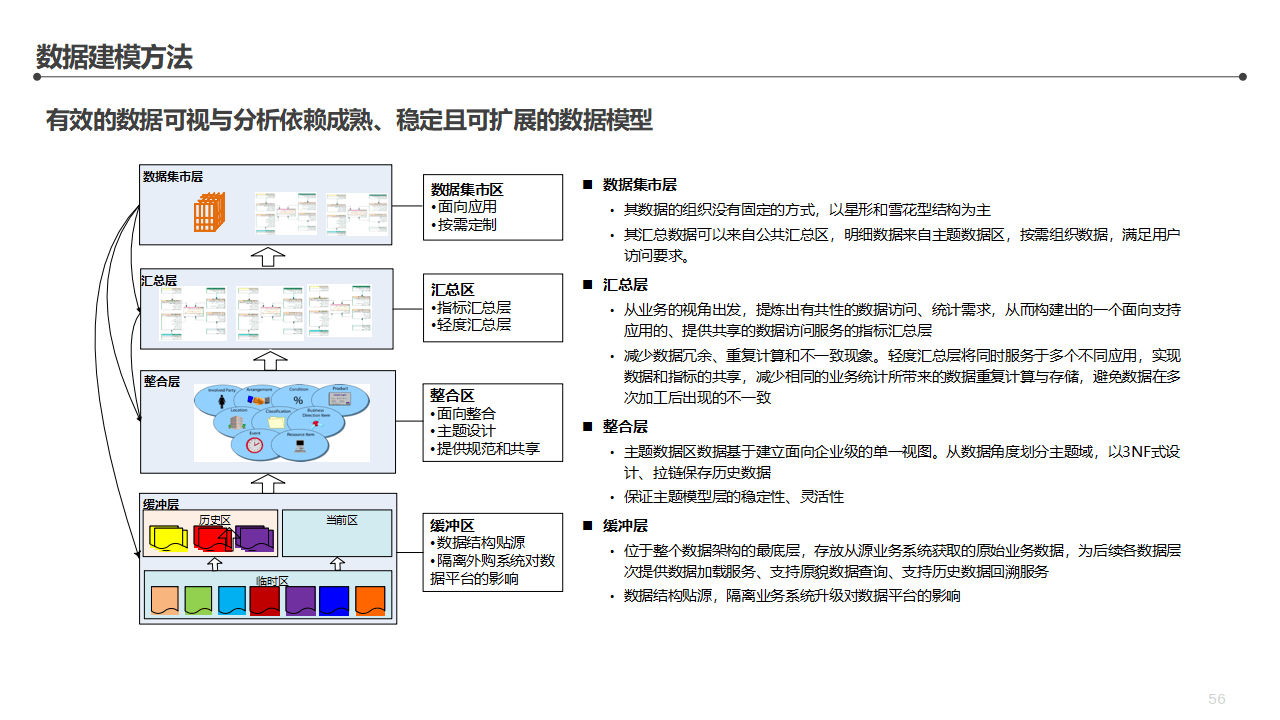Image resolution: width=1280 pixels, height=720 pixels.
Task: Click the page number 56
Action: click(x=1217, y=699)
